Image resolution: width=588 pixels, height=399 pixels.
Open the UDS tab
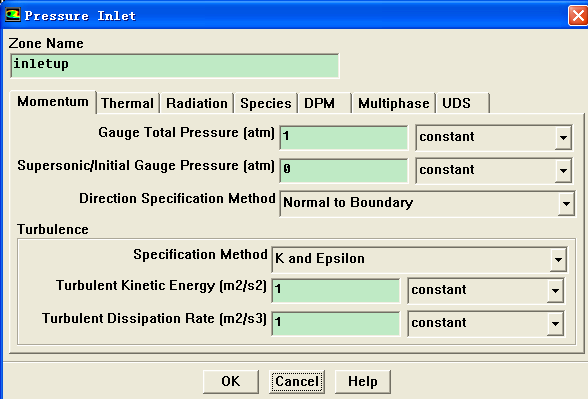click(x=463, y=103)
